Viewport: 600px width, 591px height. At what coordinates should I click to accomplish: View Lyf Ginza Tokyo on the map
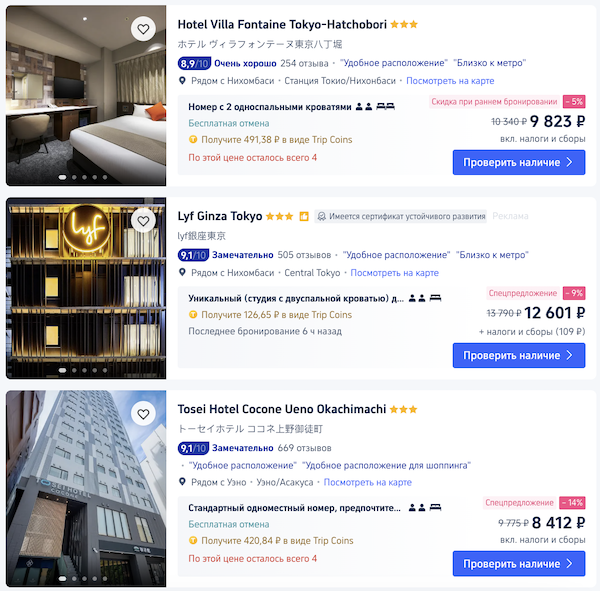pyautogui.click(x=395, y=273)
